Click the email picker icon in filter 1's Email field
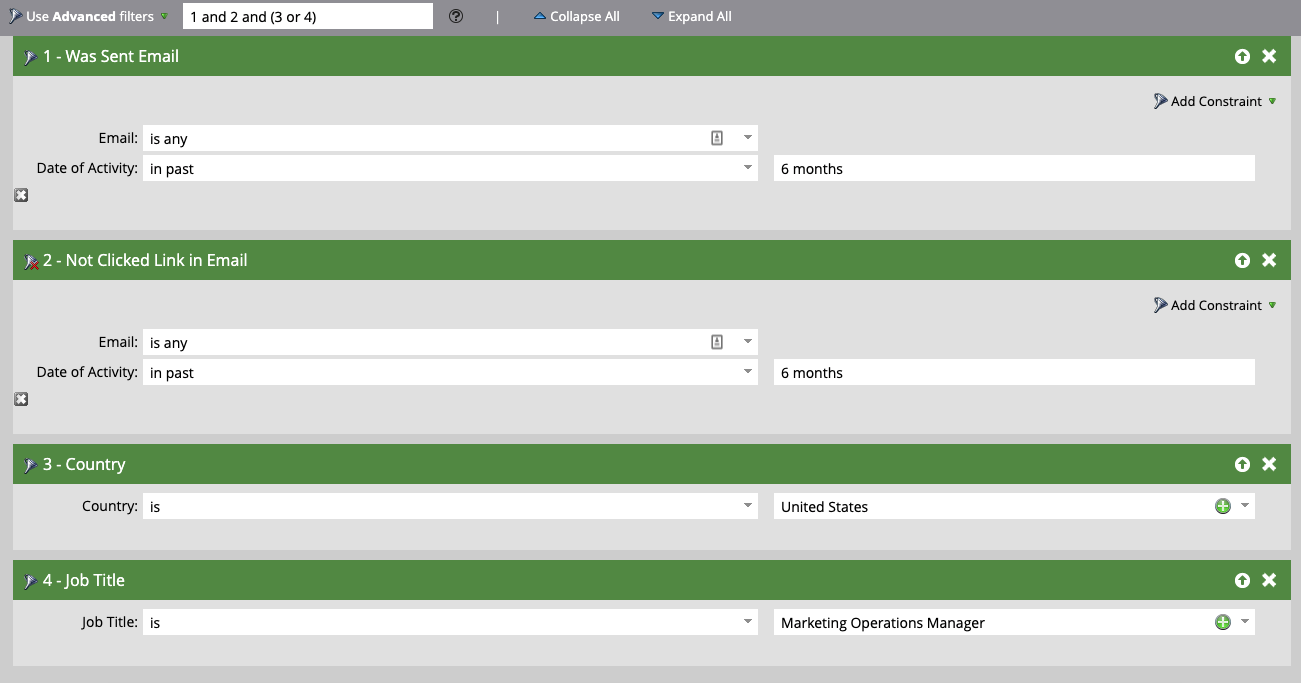Image resolution: width=1301 pixels, height=683 pixels. click(x=717, y=137)
